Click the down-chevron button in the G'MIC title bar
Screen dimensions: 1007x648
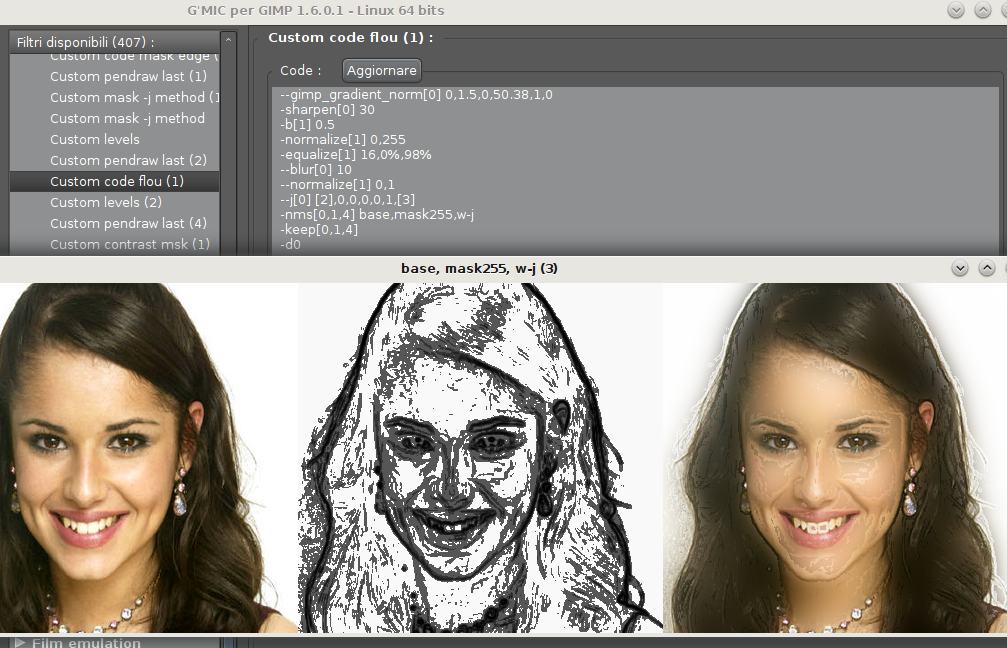pyautogui.click(x=956, y=10)
